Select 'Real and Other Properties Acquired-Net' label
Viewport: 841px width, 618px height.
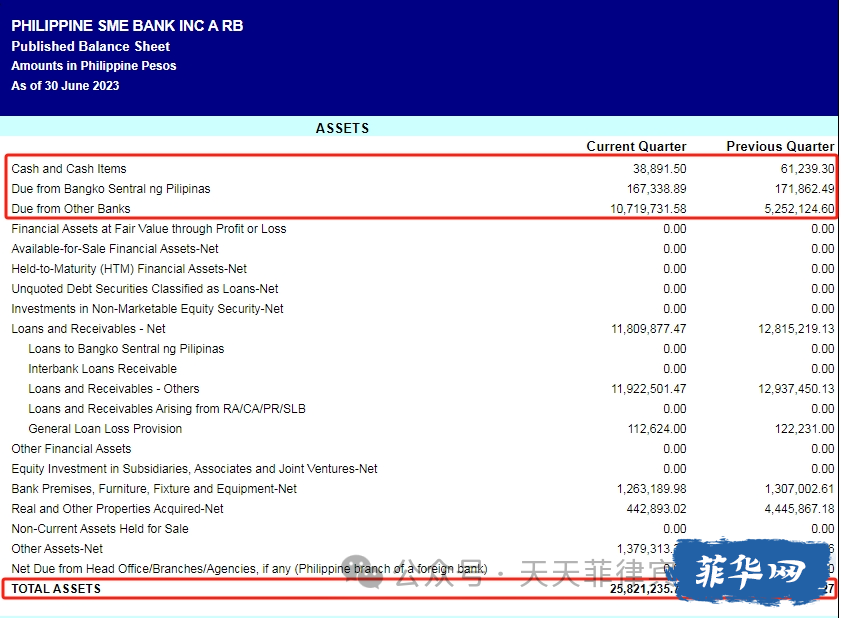pos(117,509)
